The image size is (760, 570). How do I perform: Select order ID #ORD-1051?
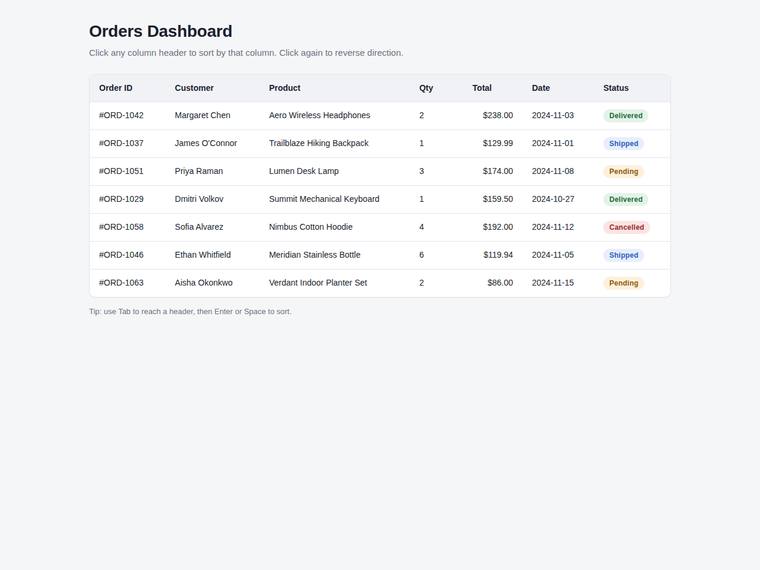tap(121, 171)
